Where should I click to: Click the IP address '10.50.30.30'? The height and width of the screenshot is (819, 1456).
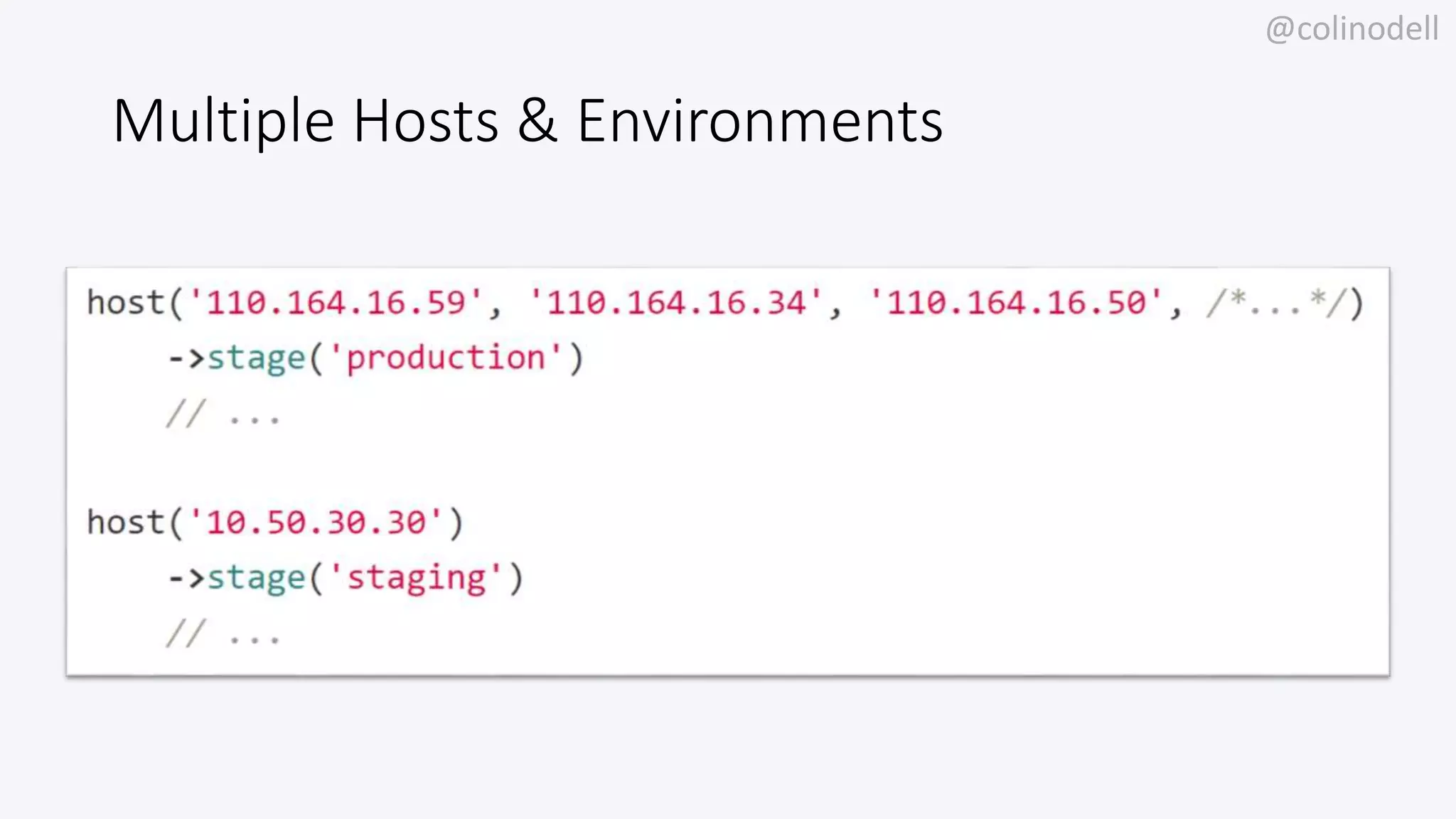pyautogui.click(x=316, y=523)
